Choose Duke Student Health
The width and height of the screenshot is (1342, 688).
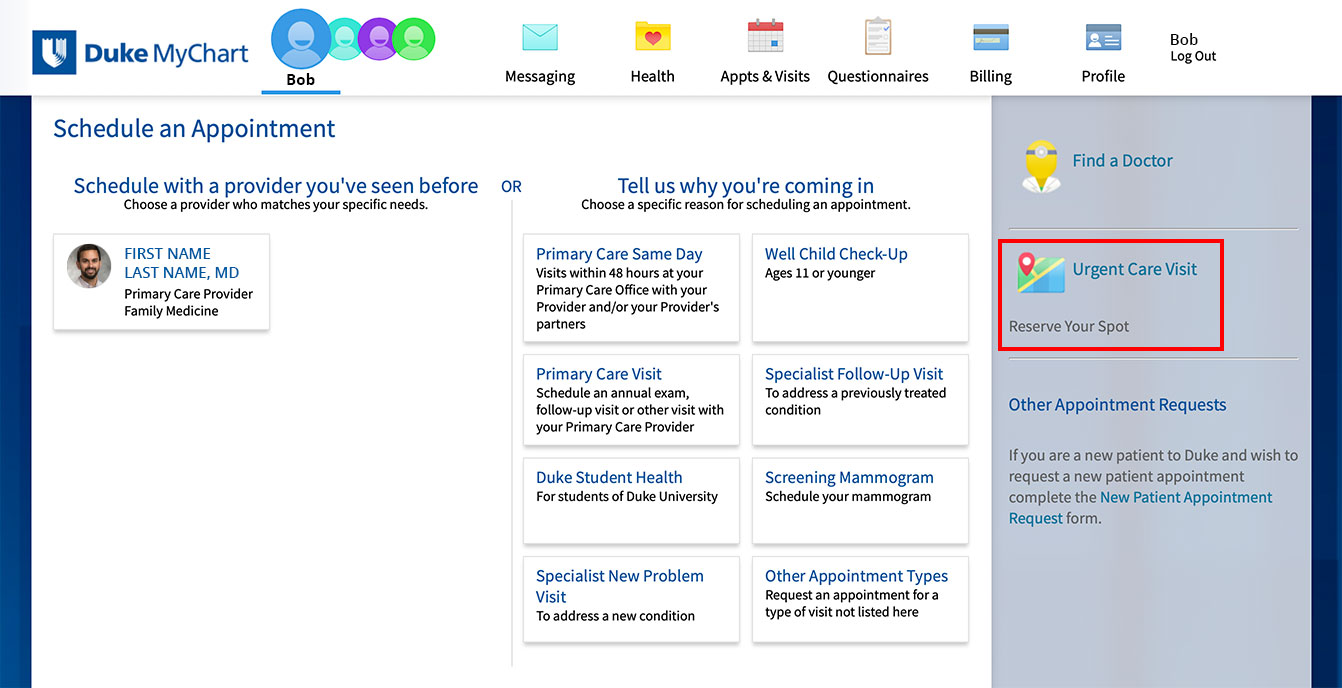click(x=631, y=501)
